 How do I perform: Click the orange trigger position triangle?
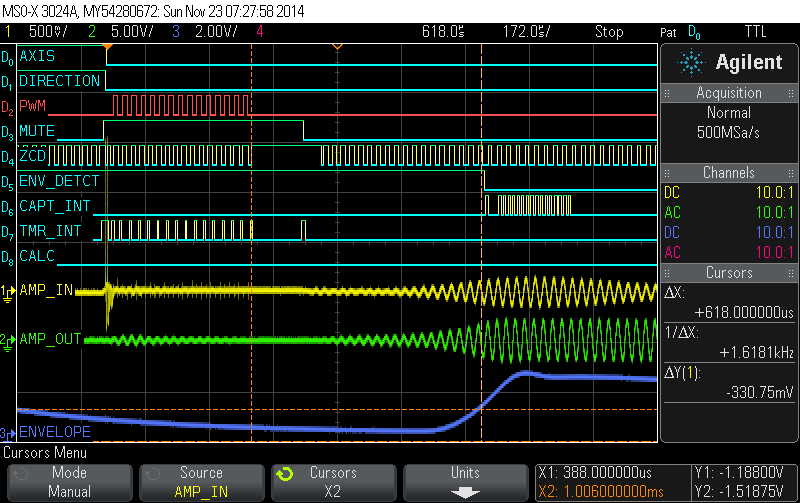109,47
